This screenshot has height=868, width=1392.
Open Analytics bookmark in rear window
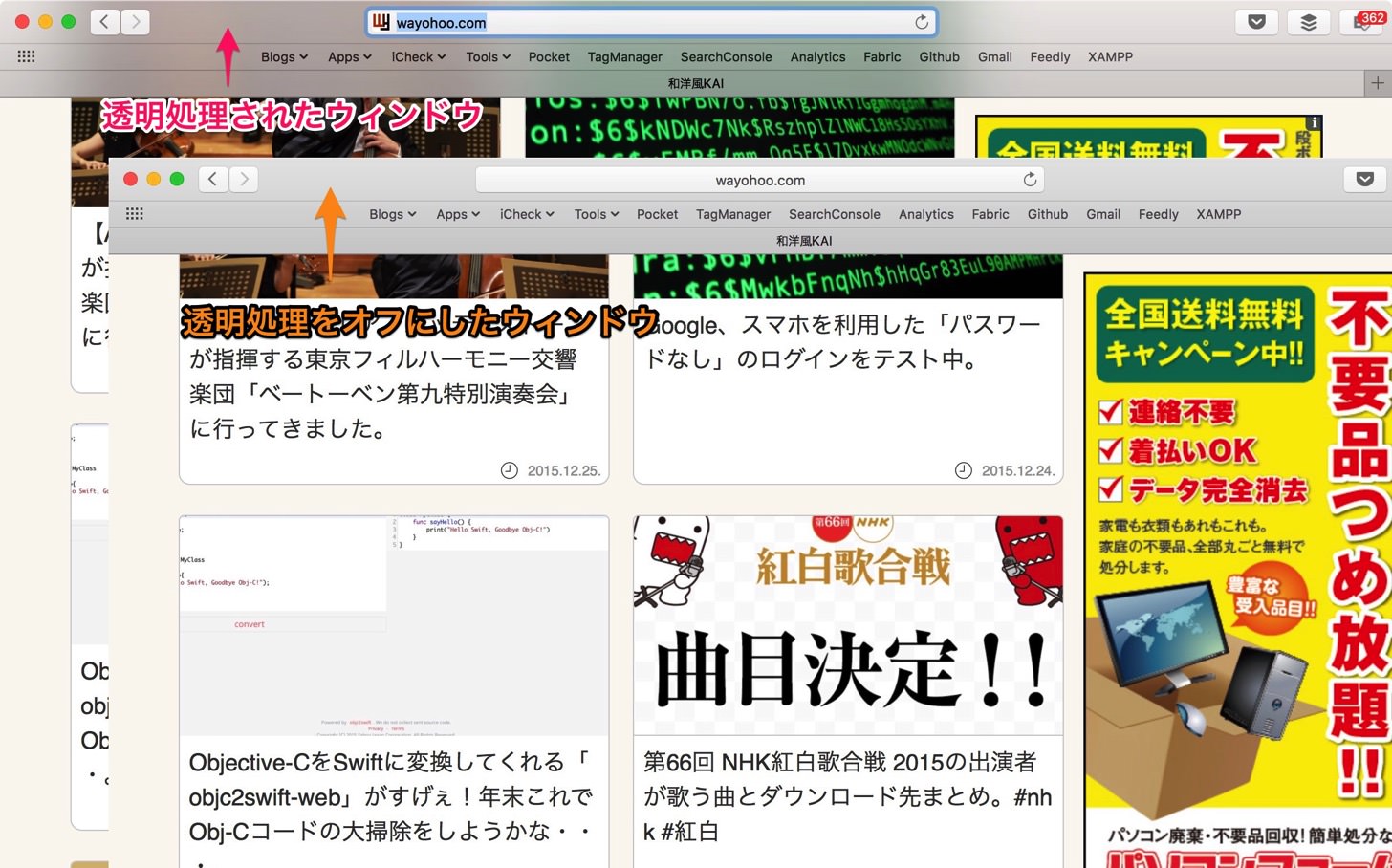[x=817, y=56]
